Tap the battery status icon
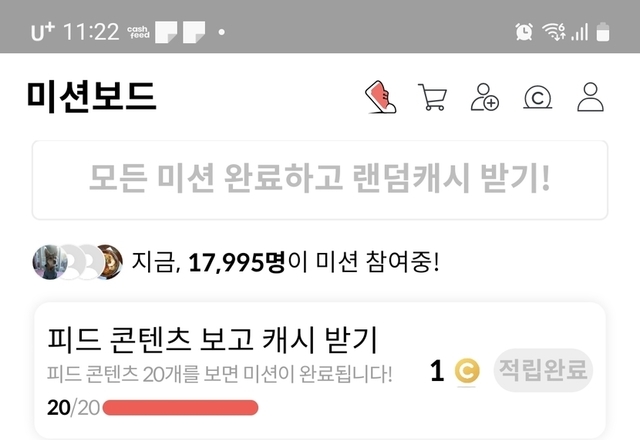The width and height of the screenshot is (640, 440). pyautogui.click(x=603, y=32)
